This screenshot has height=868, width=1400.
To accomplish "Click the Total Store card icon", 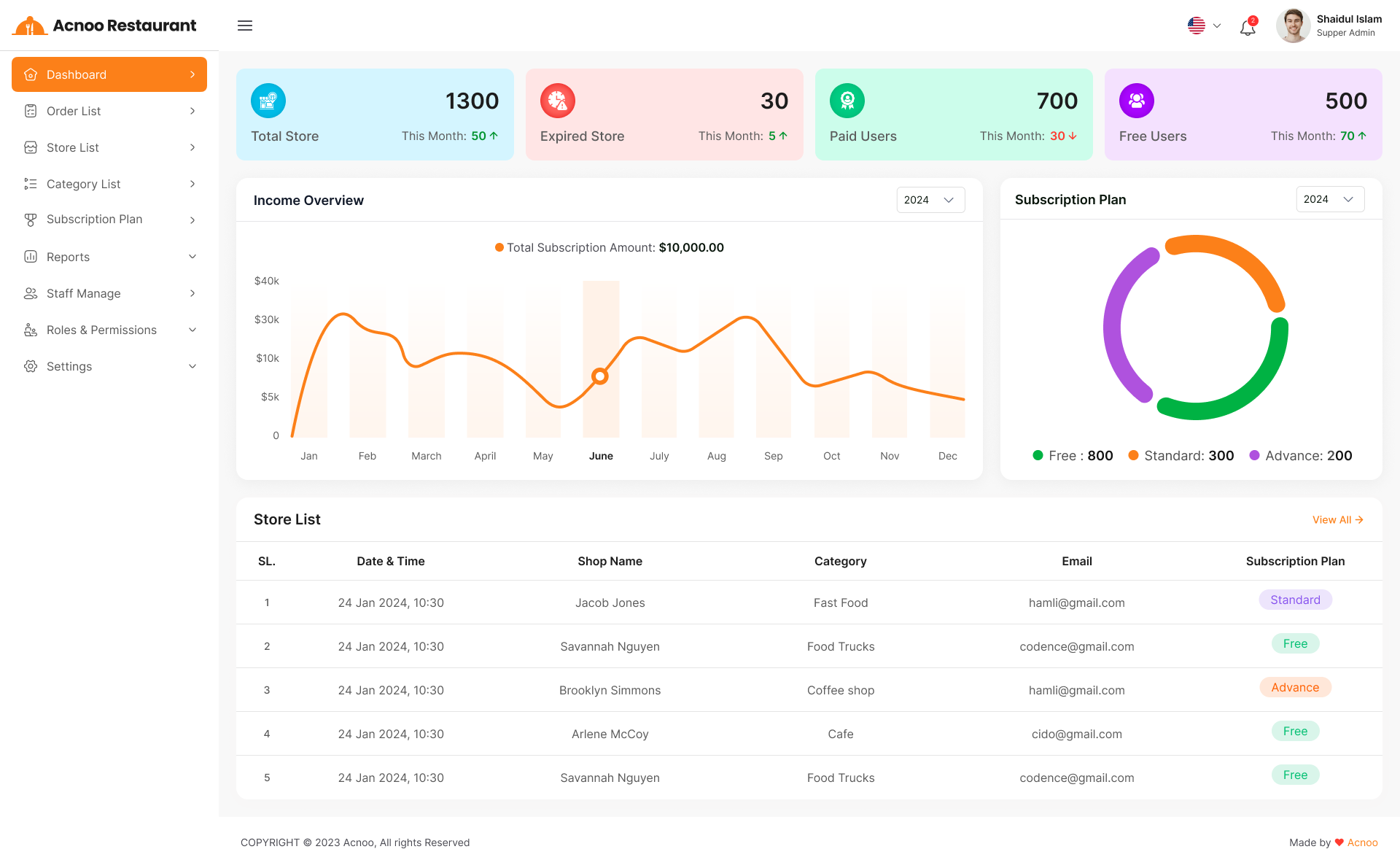I will click(268, 101).
